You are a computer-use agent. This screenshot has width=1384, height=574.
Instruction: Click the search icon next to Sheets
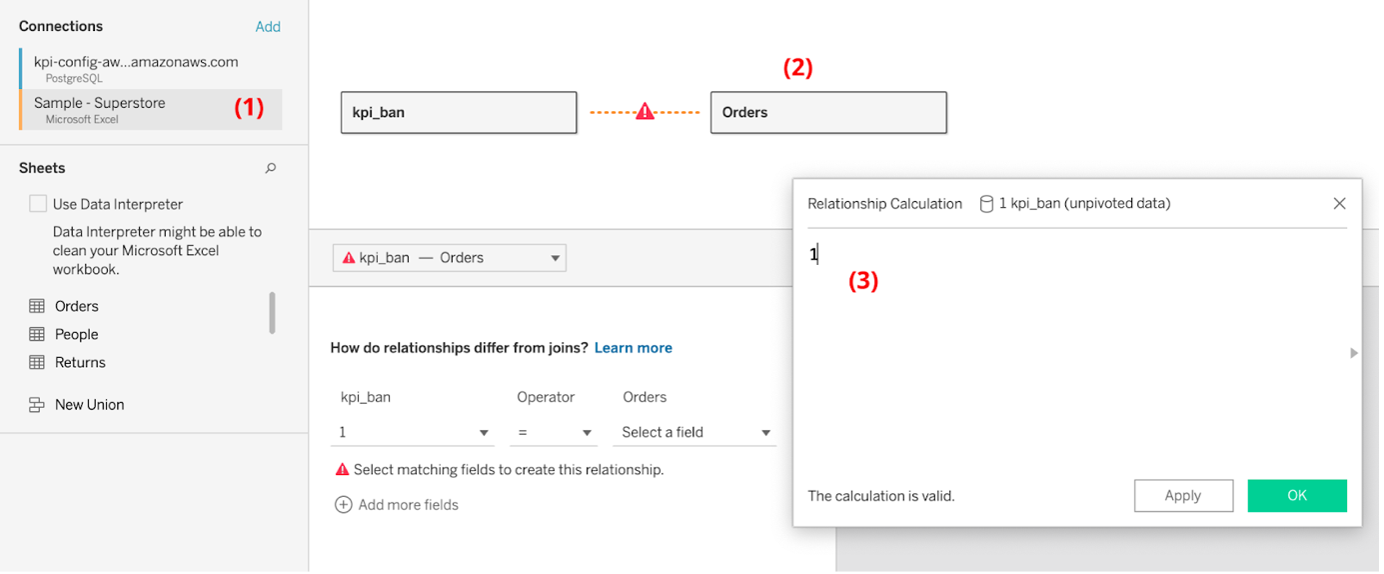coord(270,169)
